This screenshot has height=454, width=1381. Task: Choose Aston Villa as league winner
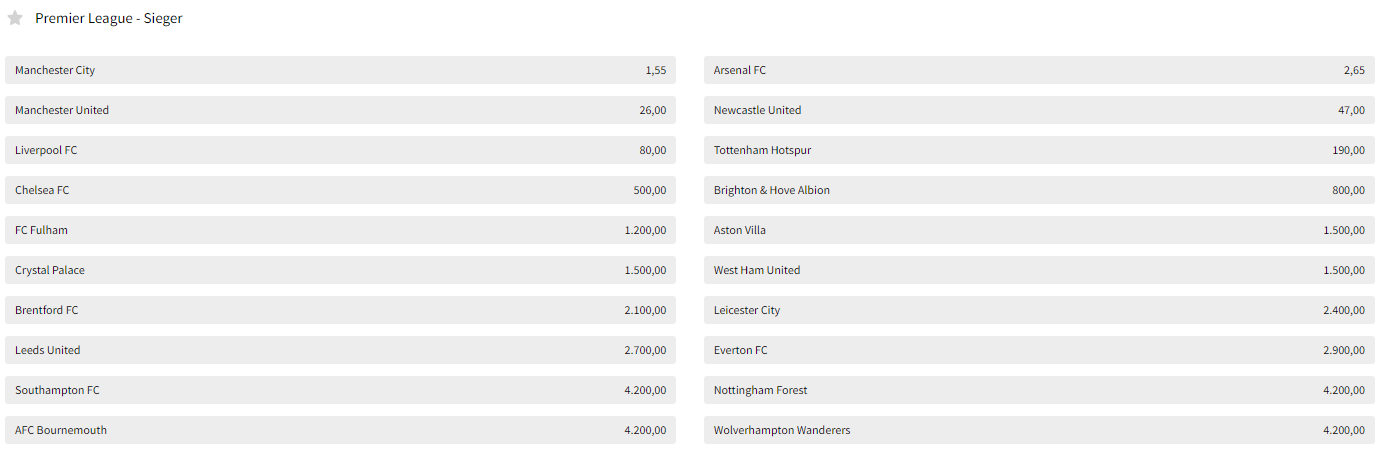point(1039,230)
